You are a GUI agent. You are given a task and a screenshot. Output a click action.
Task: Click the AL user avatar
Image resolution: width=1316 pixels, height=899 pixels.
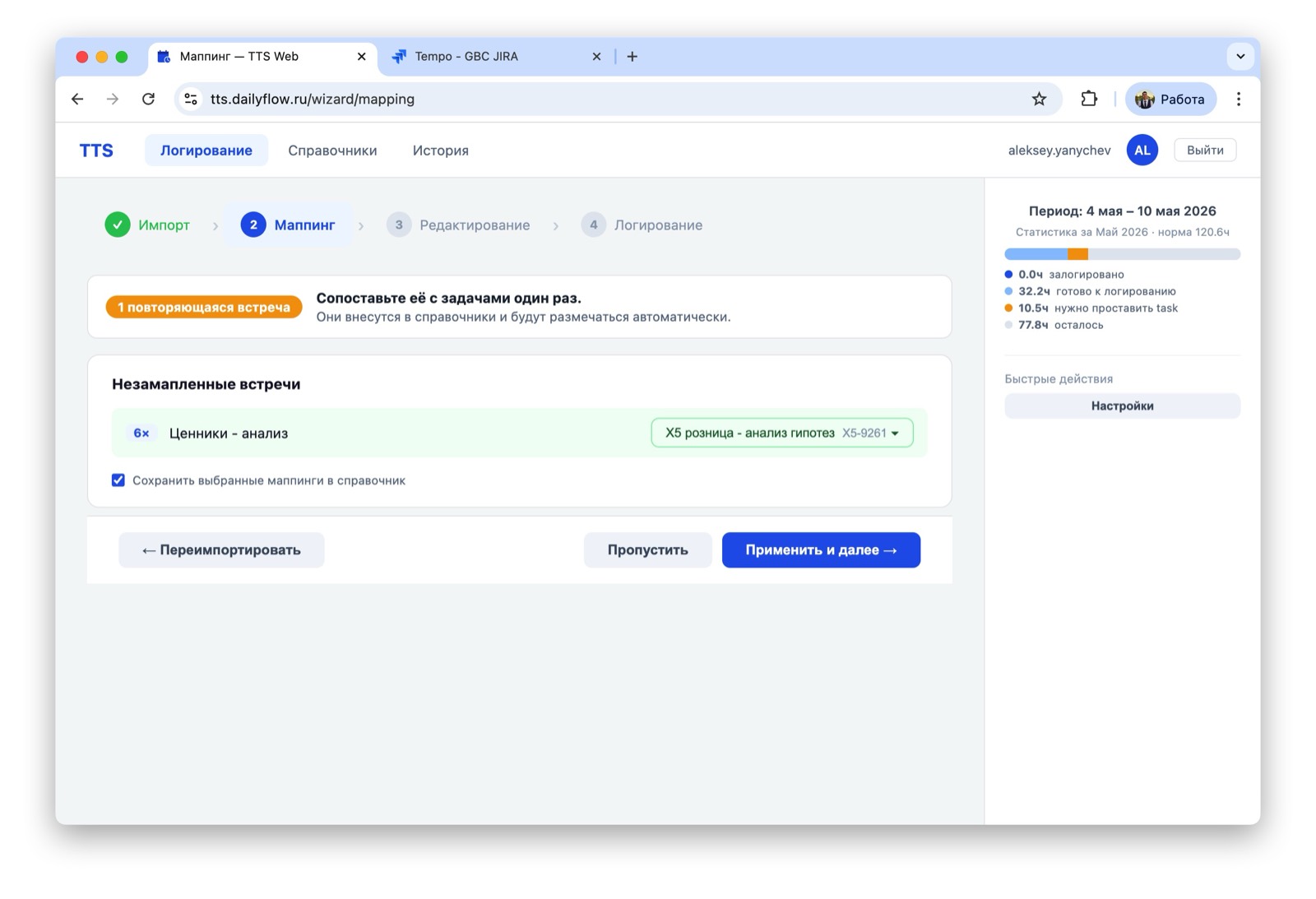pyautogui.click(x=1142, y=150)
